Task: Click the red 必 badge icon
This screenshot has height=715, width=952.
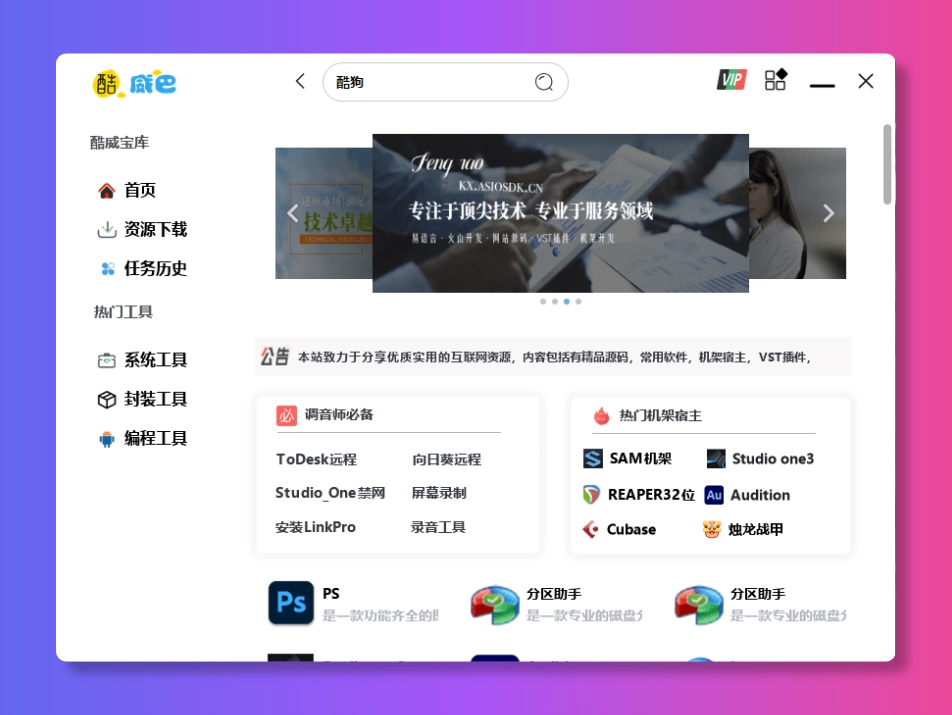Action: (287, 416)
